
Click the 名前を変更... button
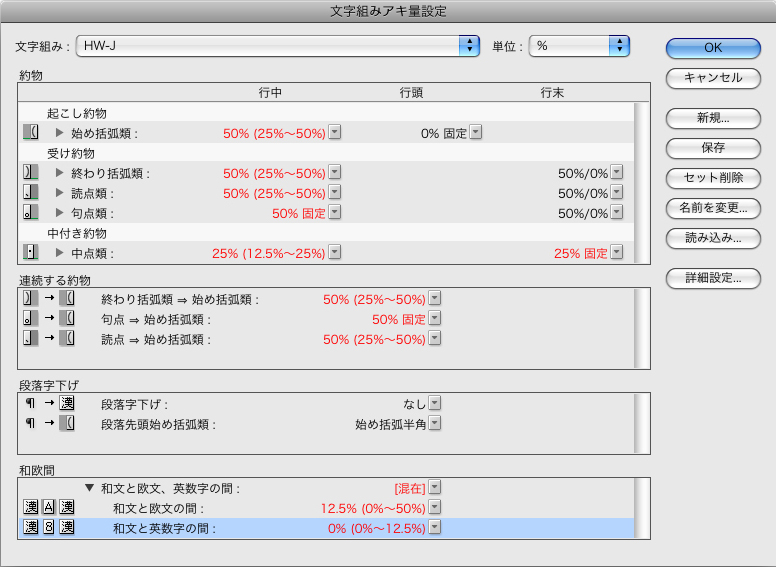tap(713, 208)
